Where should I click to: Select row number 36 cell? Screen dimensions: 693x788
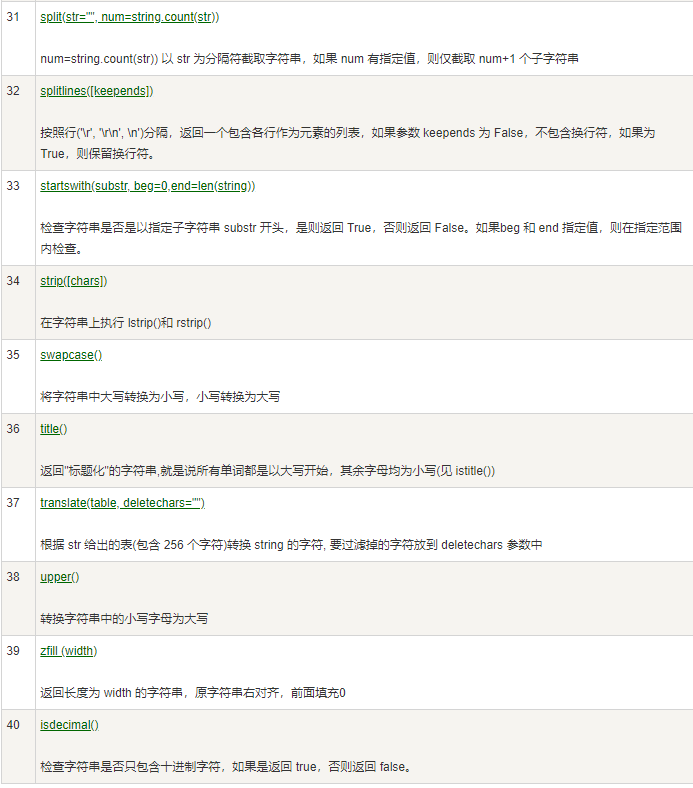pos(18,450)
